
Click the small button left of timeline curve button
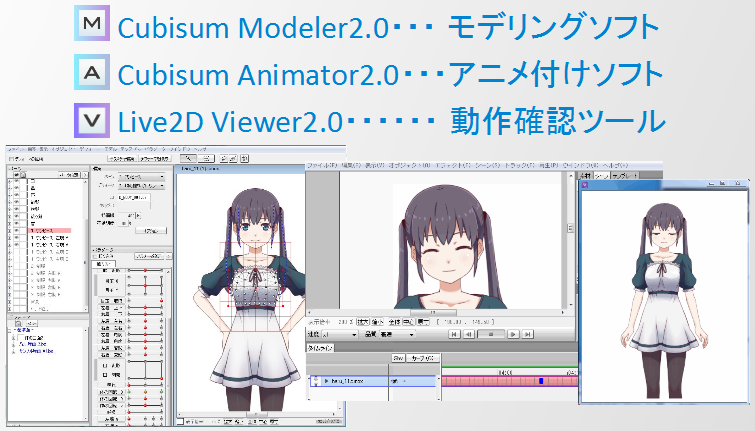pyautogui.click(x=398, y=358)
